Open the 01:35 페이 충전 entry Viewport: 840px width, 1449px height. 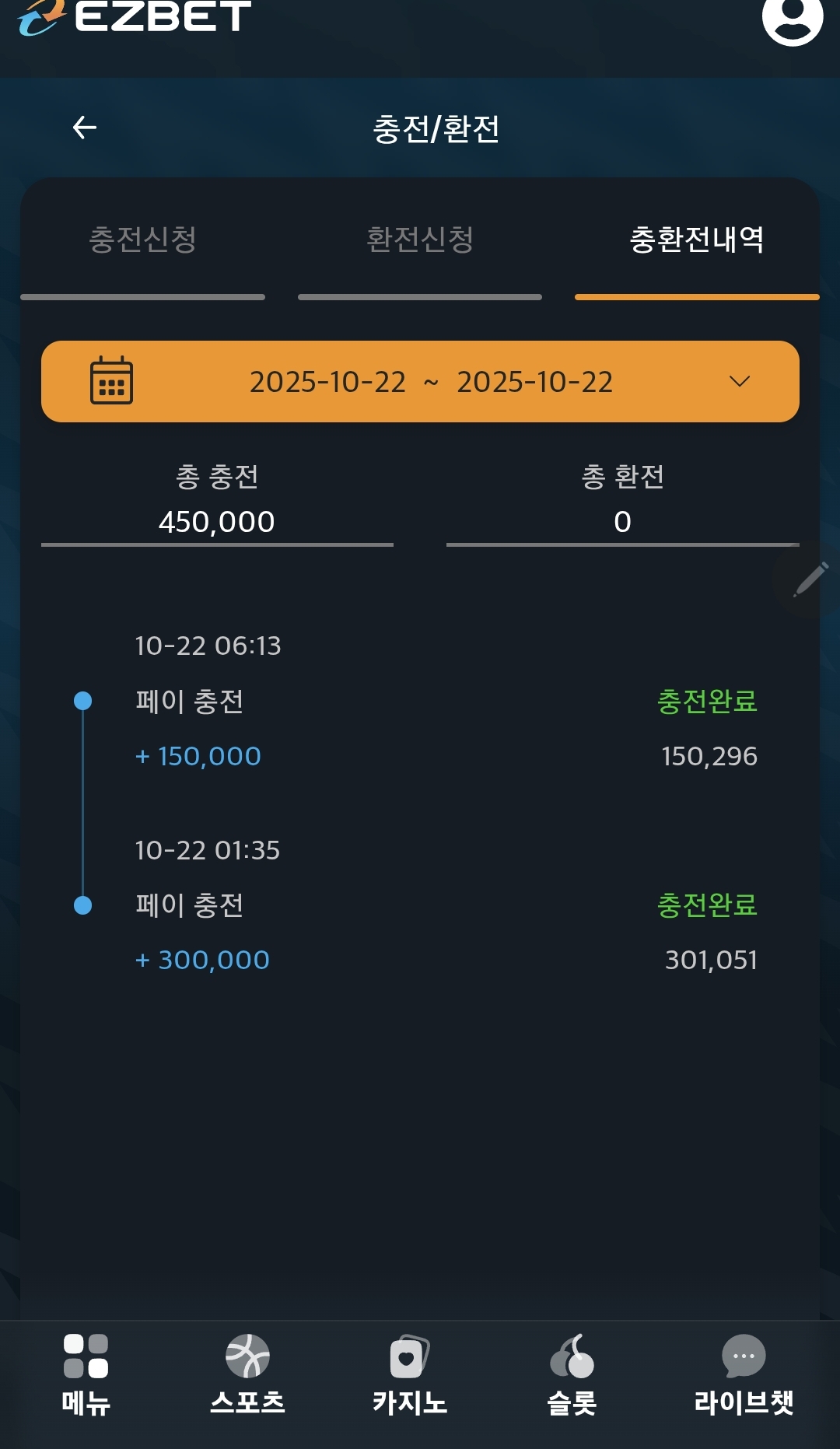coord(190,905)
